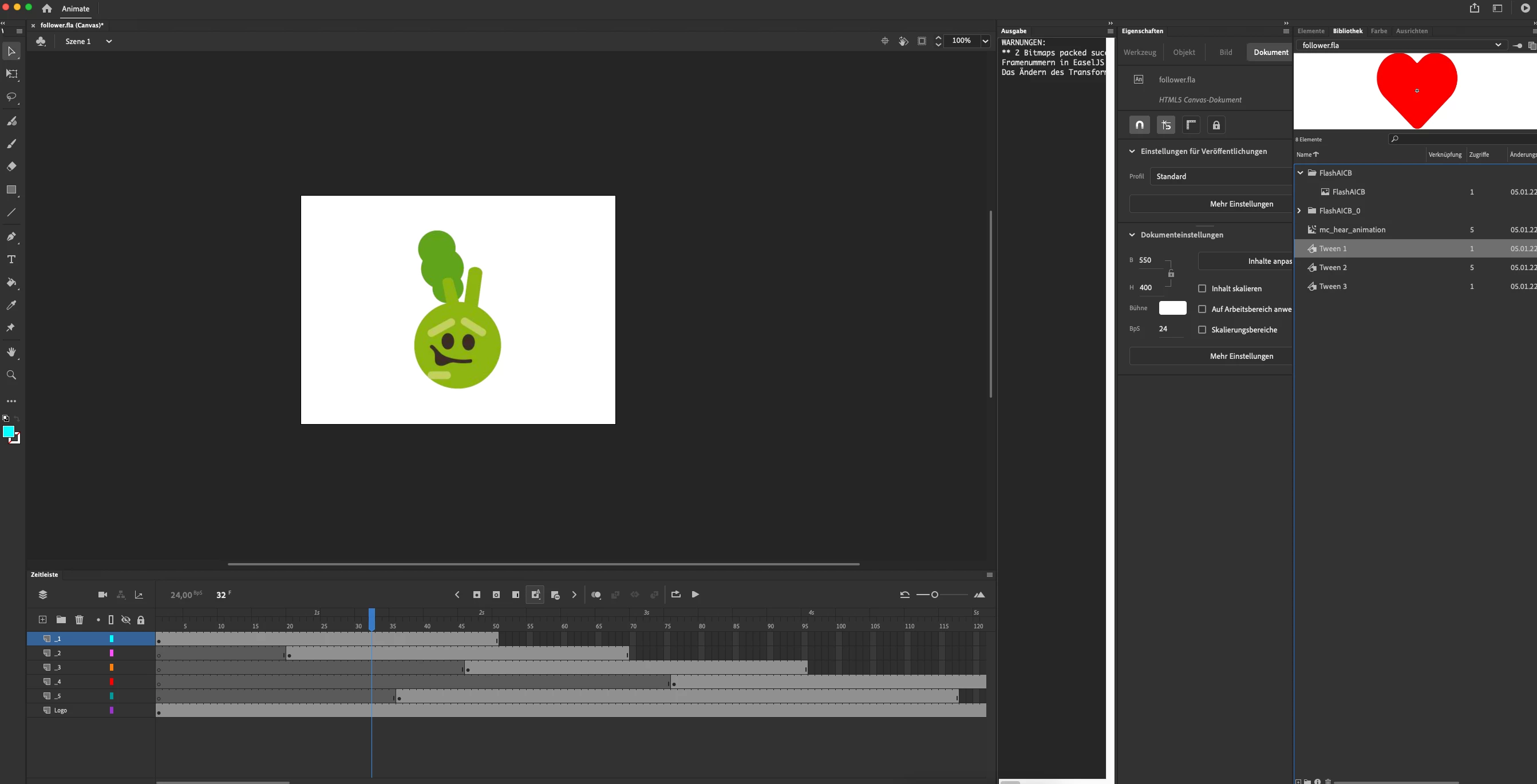Select the Zoom magnifier tool

click(11, 375)
